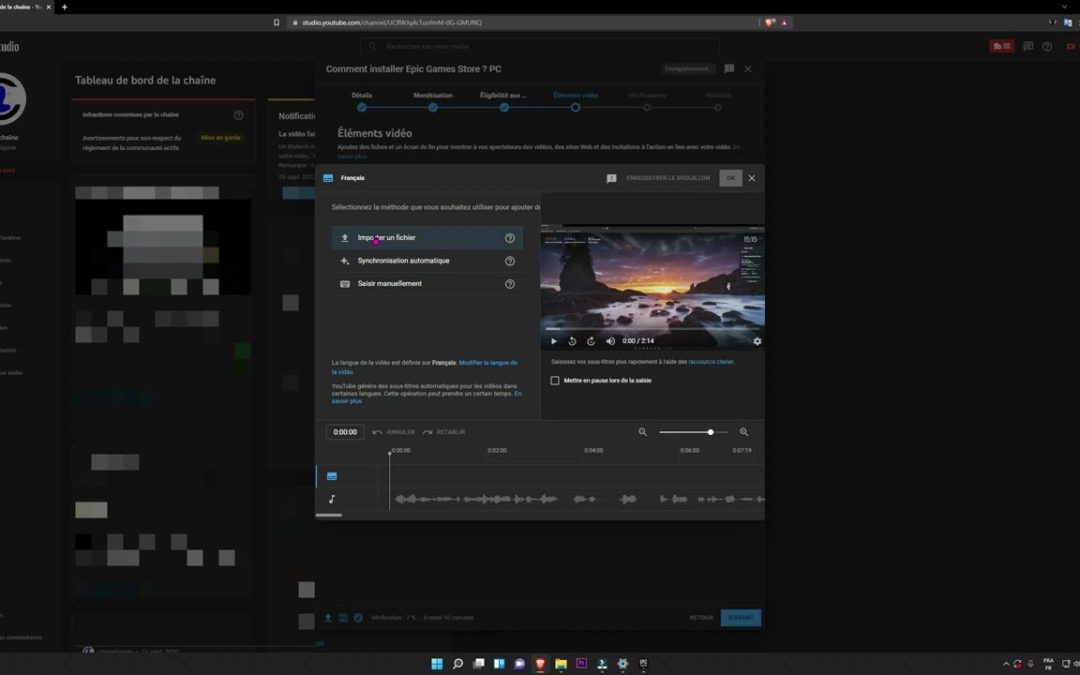The width and height of the screenshot is (1080, 675).
Task: Click the upload status arrow icon
Action: [328, 618]
